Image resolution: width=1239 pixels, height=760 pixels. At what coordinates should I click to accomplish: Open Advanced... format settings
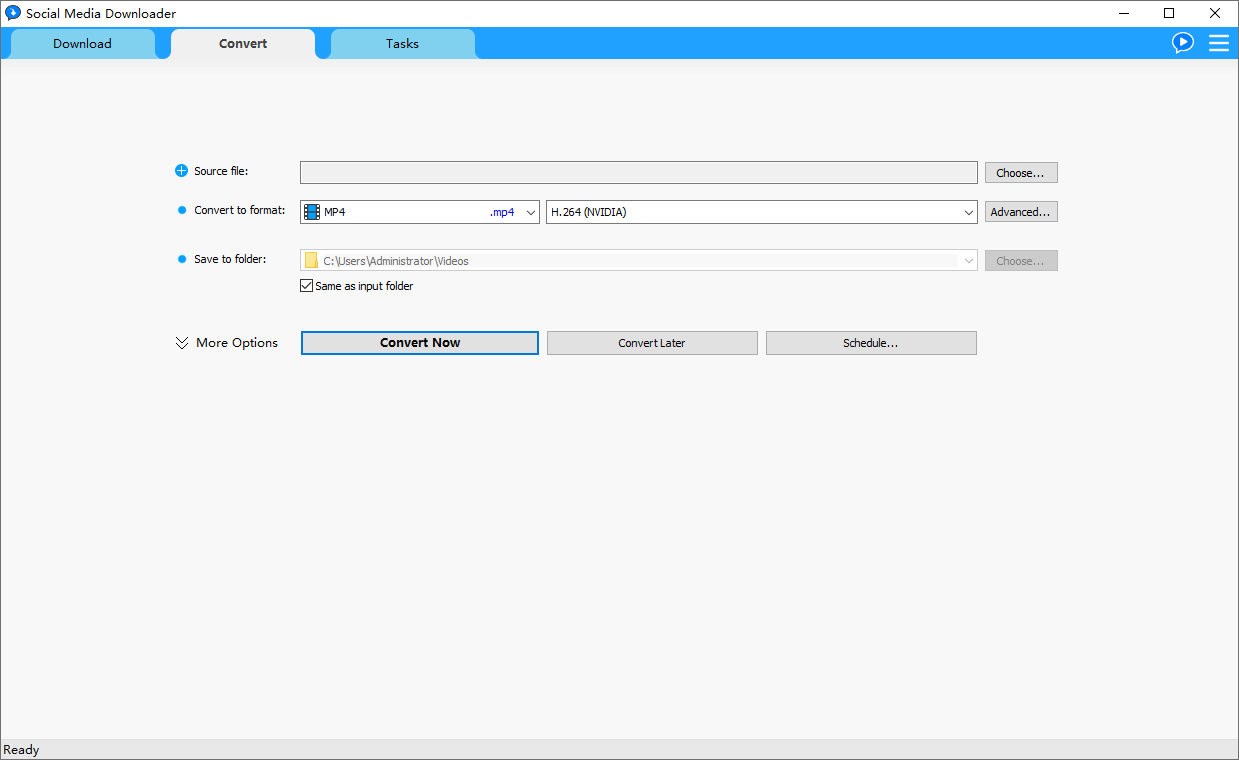[x=1020, y=212]
